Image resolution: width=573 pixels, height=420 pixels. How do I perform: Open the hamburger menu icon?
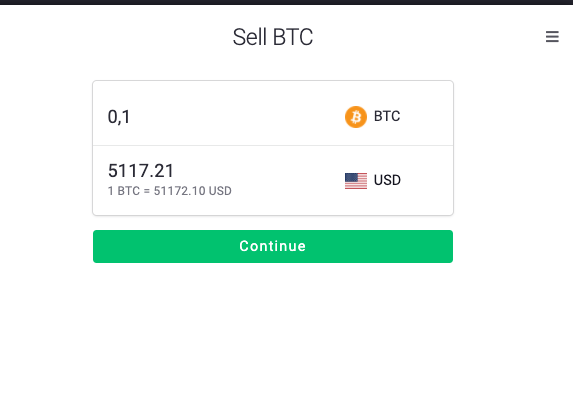[x=552, y=37]
